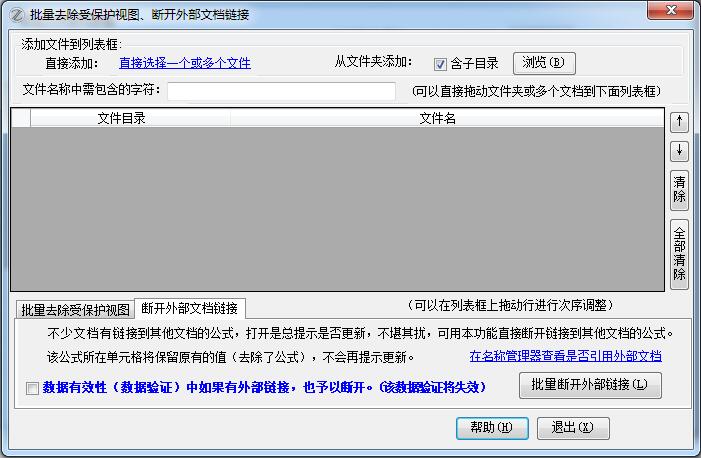The image size is (701, 458).
Task: Focus the filename characters filter text field
Action: (x=282, y=91)
